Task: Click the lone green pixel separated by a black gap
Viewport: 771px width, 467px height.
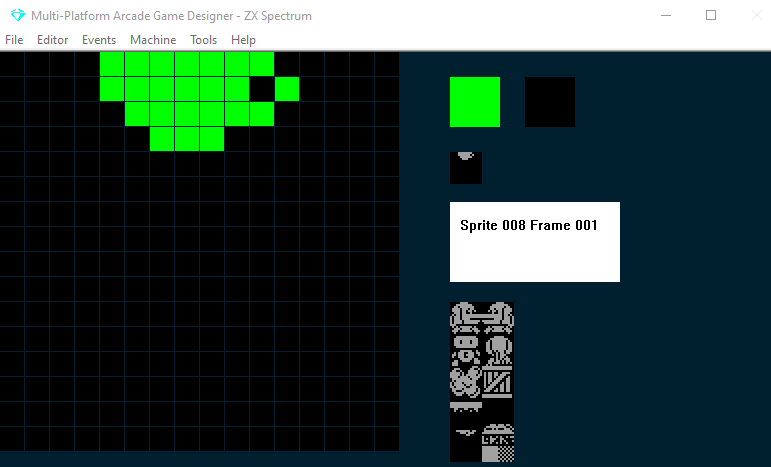Action: point(287,89)
